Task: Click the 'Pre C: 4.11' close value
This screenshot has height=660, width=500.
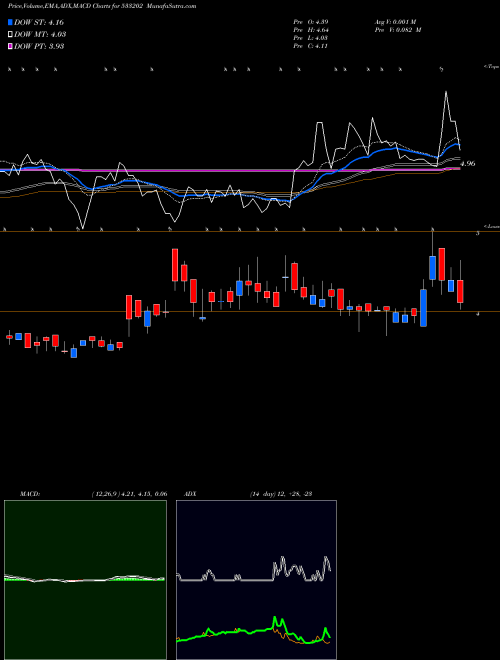Action: (311, 46)
